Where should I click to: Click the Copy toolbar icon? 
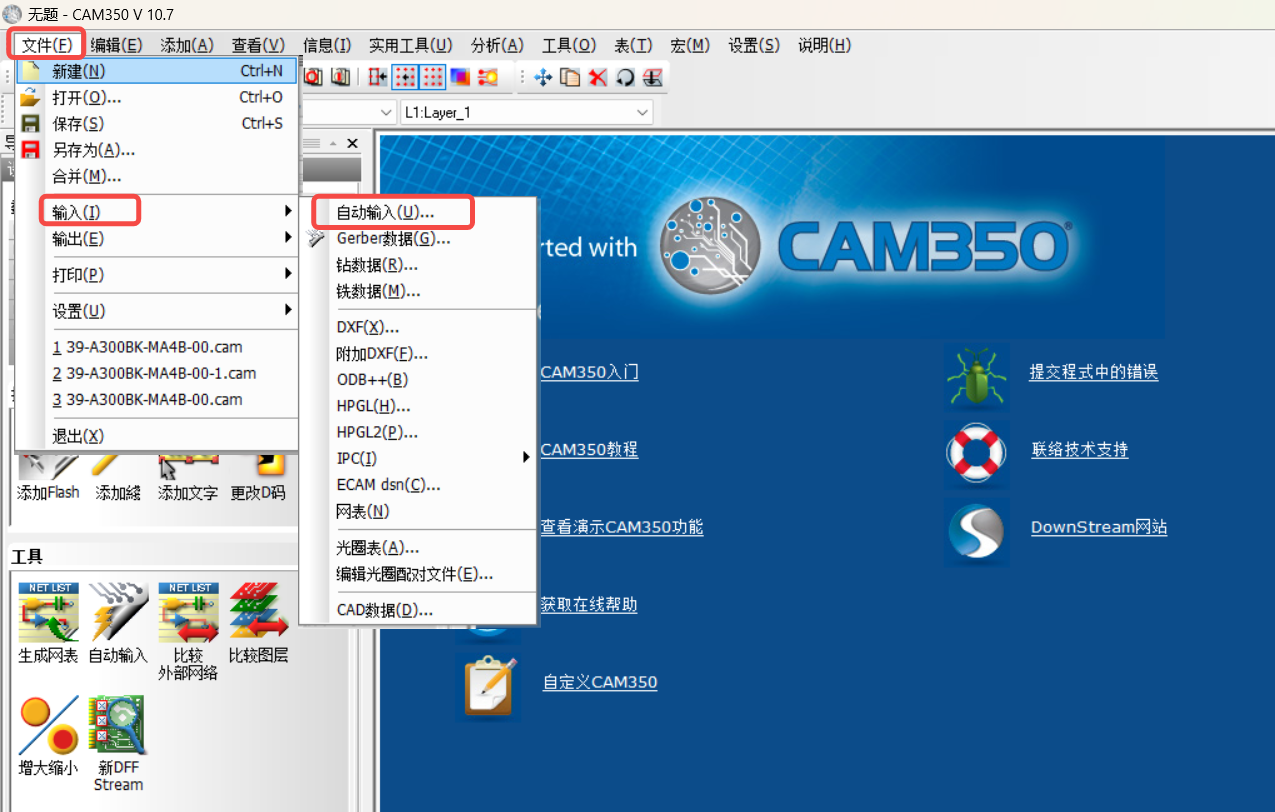tap(570, 77)
